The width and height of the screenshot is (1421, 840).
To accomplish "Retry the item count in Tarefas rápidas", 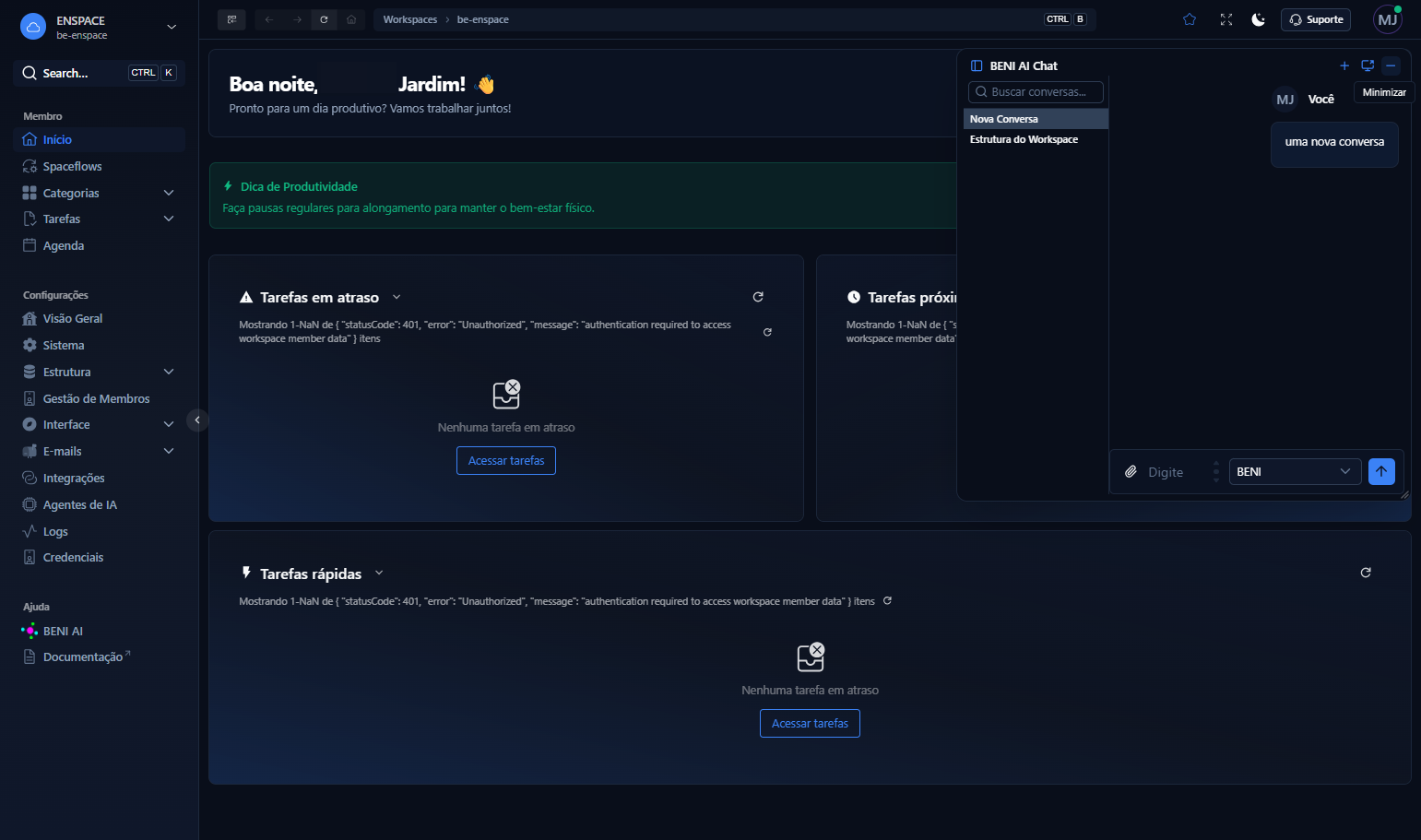I will tap(887, 601).
